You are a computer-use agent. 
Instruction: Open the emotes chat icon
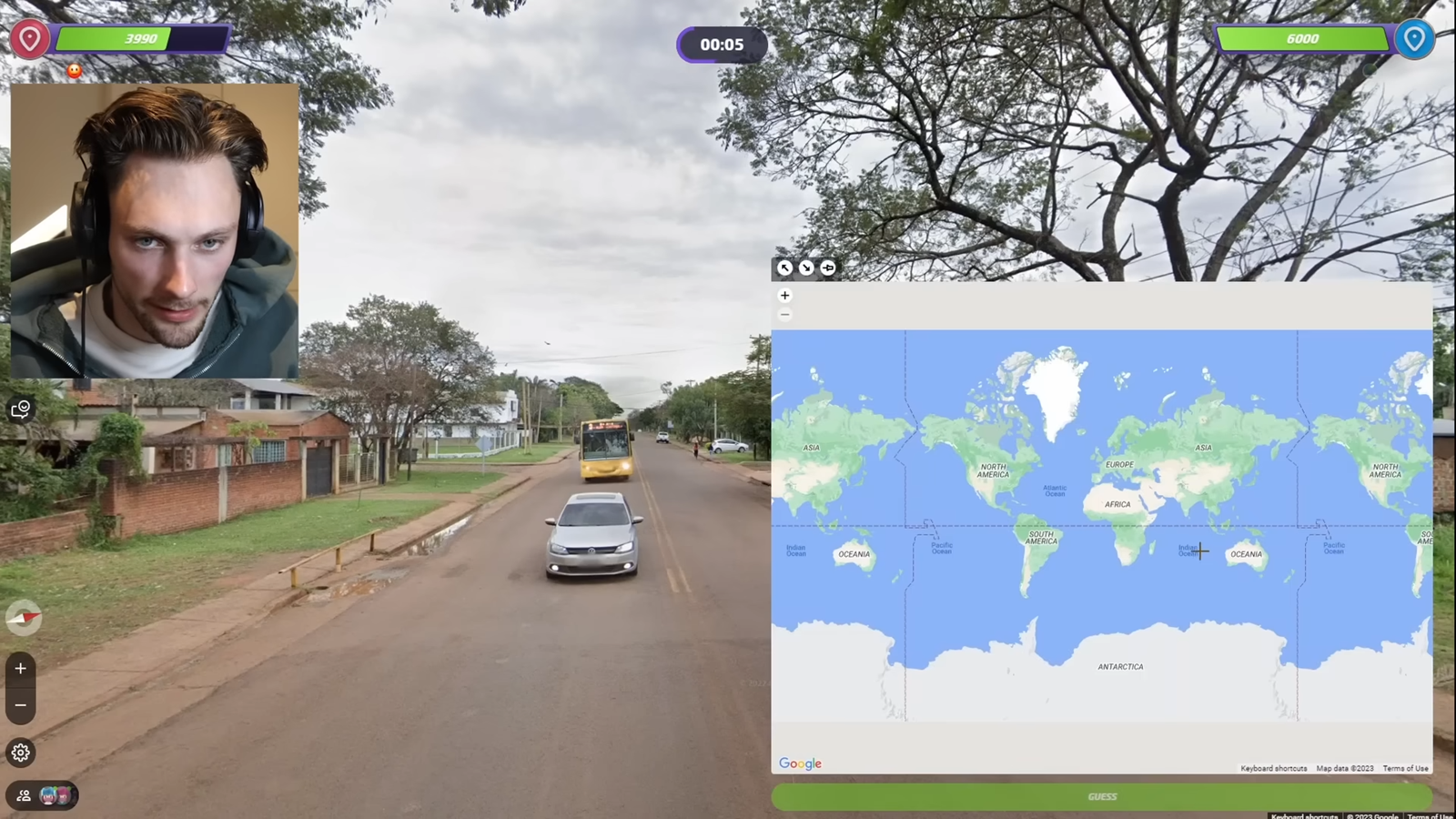(20, 409)
